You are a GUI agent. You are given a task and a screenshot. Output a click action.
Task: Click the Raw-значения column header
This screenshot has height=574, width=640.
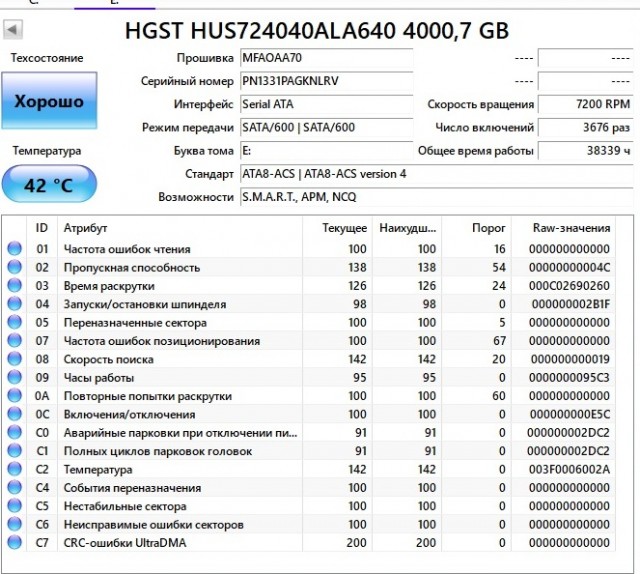click(563, 228)
